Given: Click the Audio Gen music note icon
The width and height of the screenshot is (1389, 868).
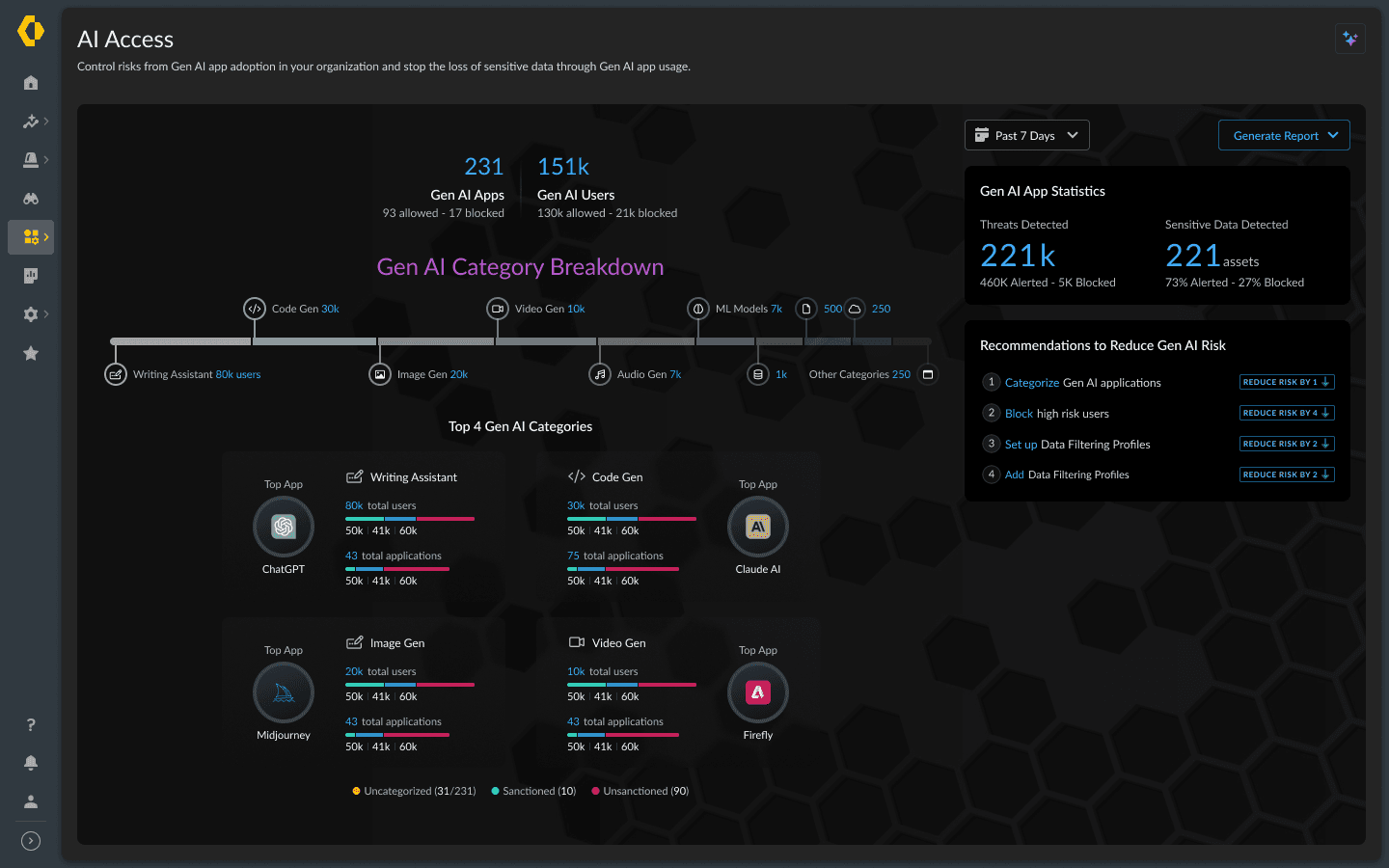Looking at the screenshot, I should (600, 374).
